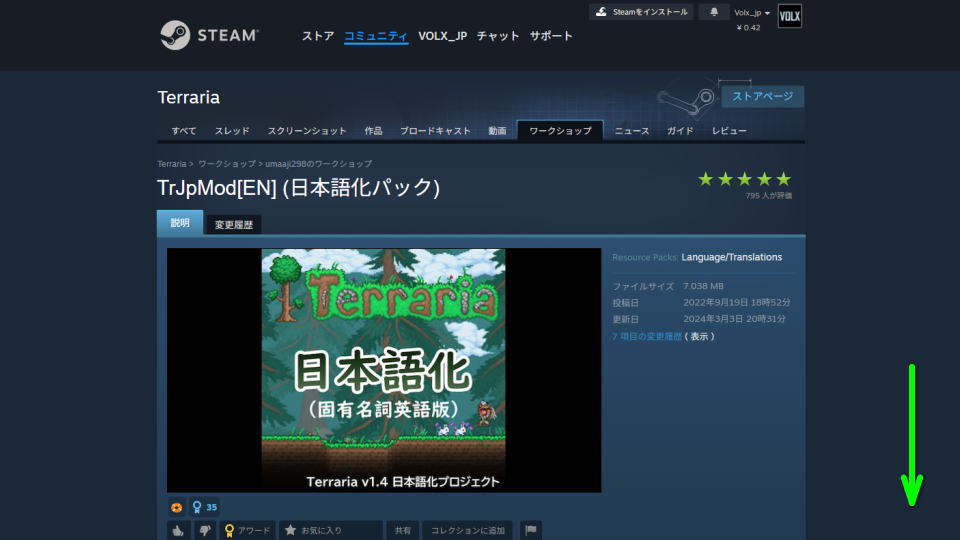Viewport: 960px width, 540px height.
Task: Toggle the お気に入り favorite star button
Action: pos(313,530)
